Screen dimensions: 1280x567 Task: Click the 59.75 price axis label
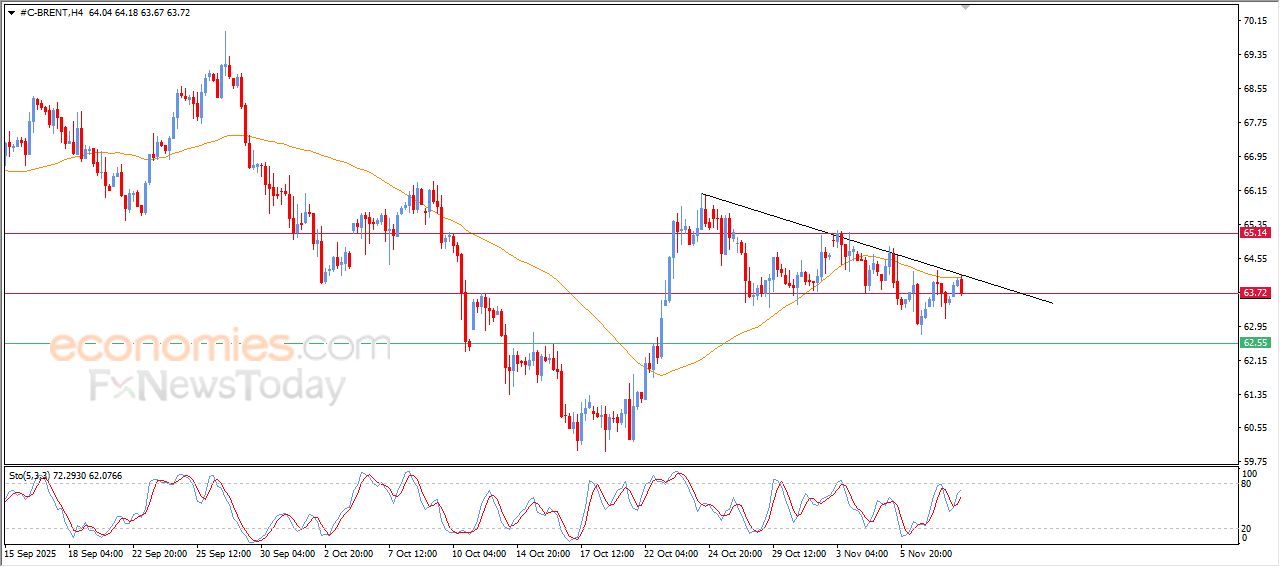1253,462
